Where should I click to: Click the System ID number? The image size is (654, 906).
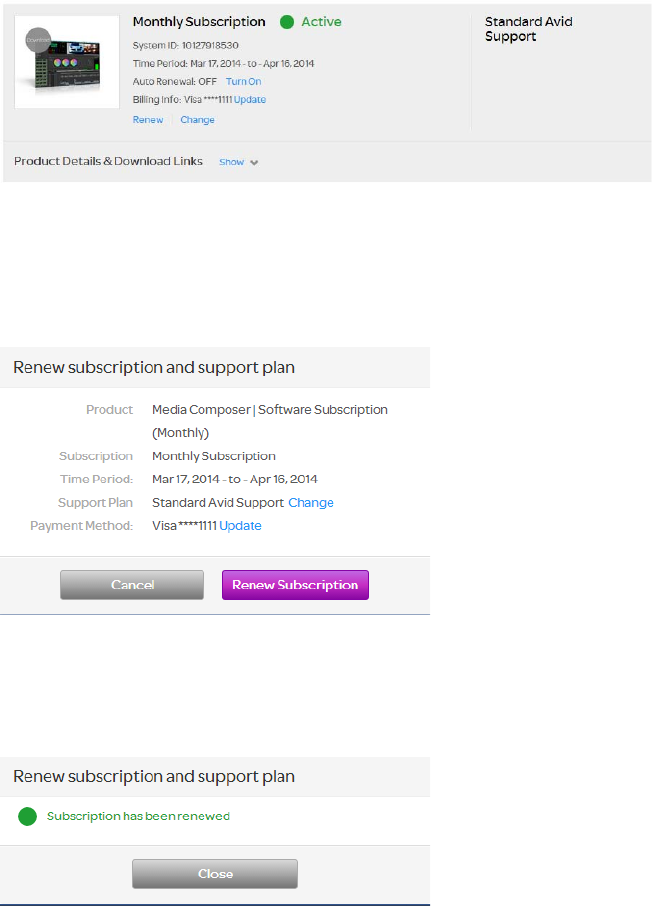pos(210,46)
